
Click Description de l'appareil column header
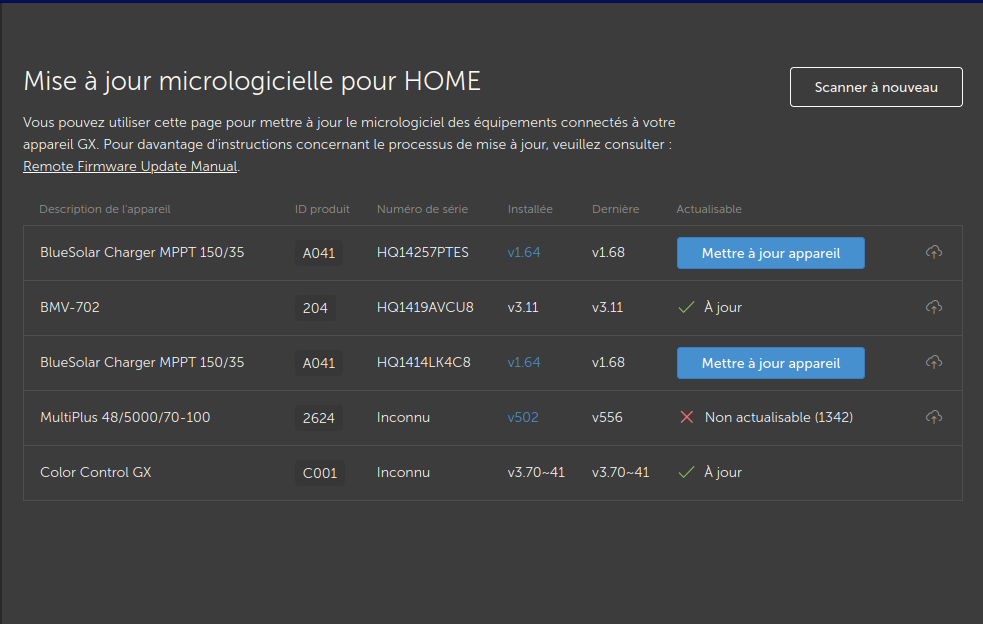[105, 209]
